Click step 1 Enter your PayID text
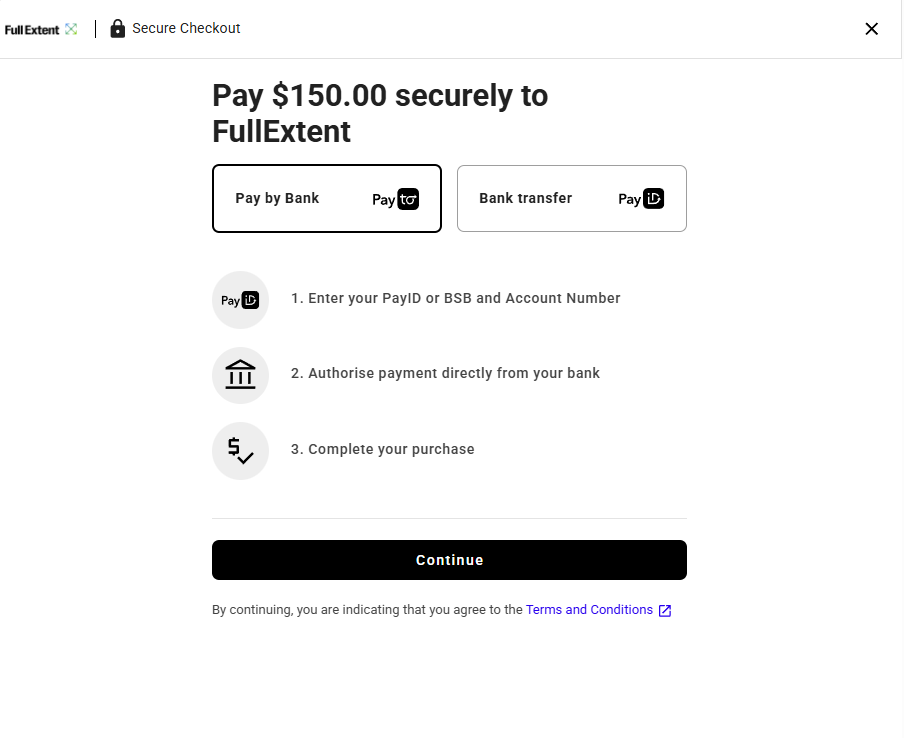This screenshot has width=904, height=738. point(455,298)
